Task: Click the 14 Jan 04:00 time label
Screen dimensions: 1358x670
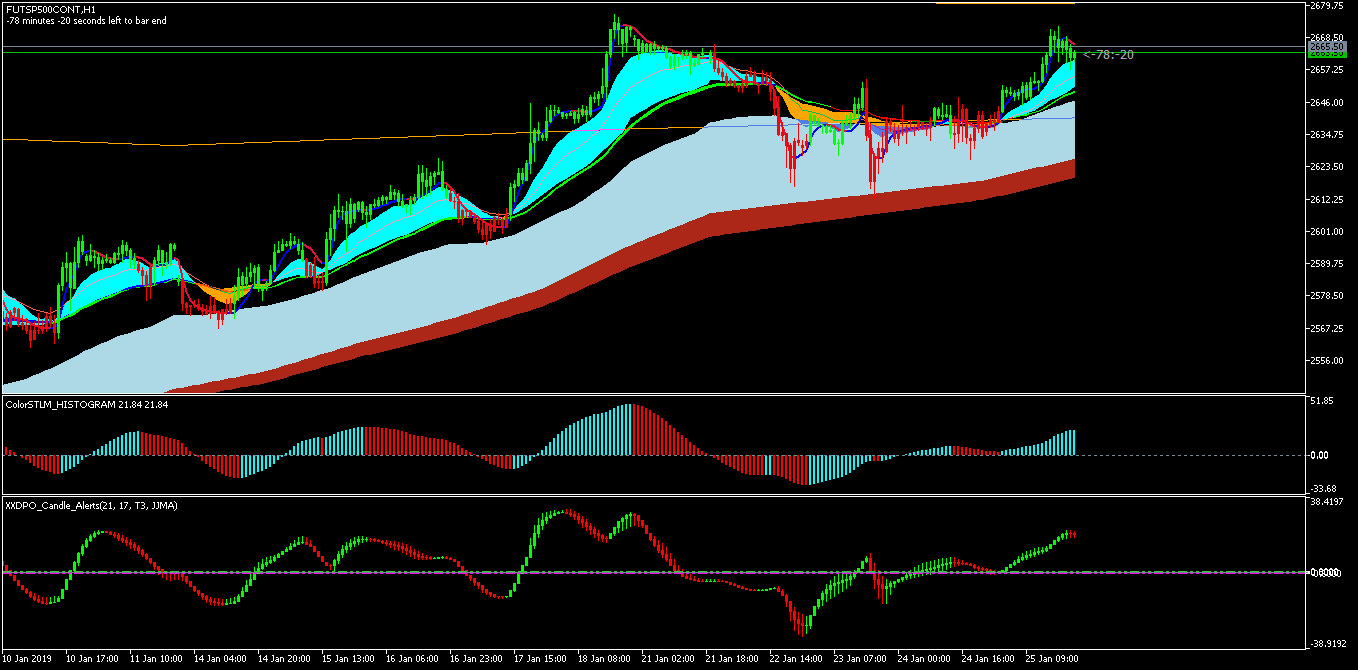Action: (220, 660)
